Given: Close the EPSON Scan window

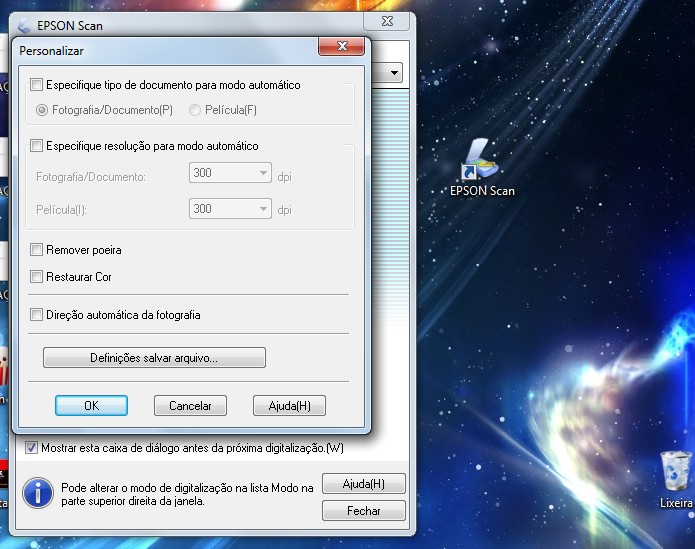Looking at the screenshot, I should click(x=387, y=21).
